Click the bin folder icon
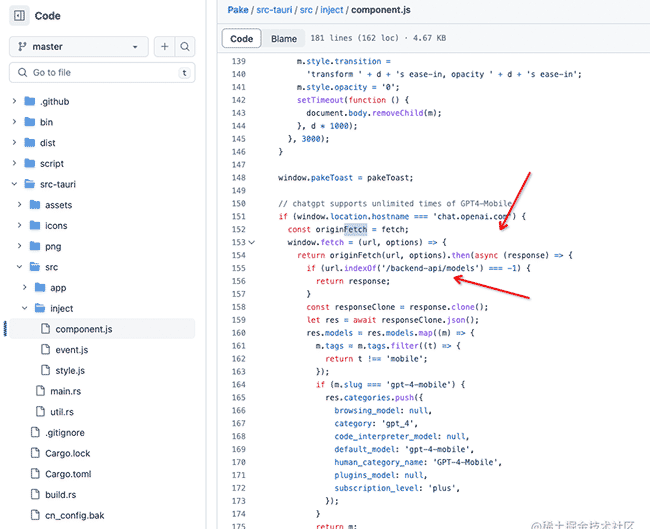 tap(30, 122)
